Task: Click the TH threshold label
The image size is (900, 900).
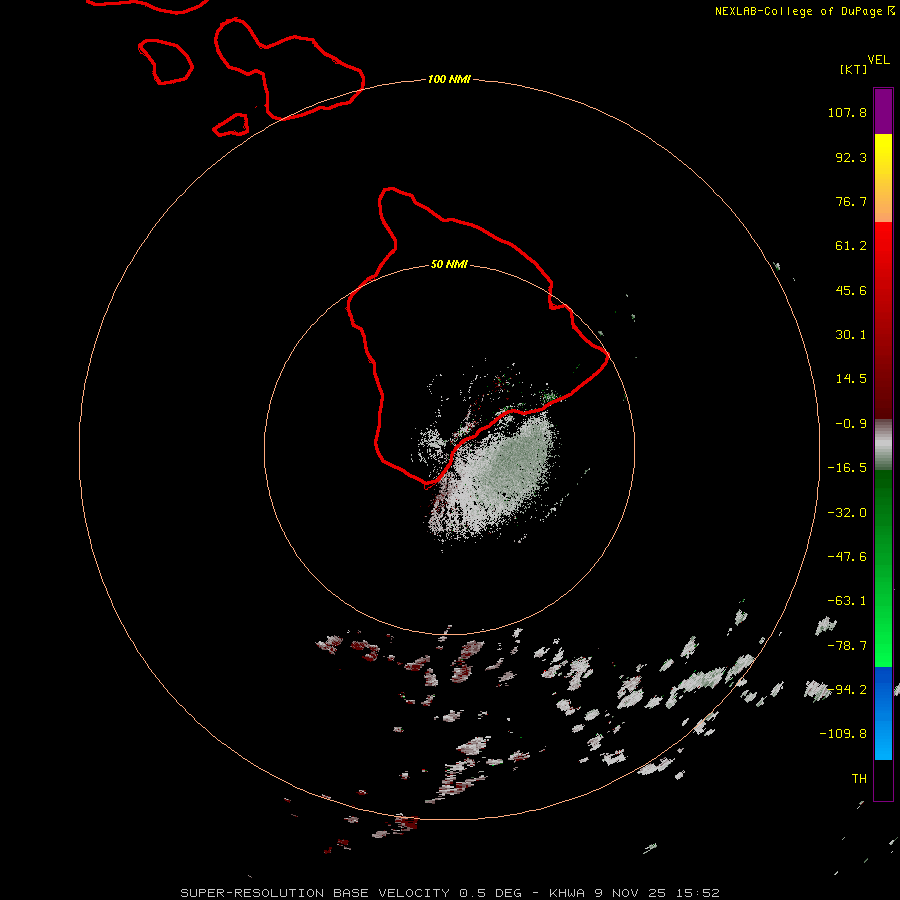Action: coord(859,779)
